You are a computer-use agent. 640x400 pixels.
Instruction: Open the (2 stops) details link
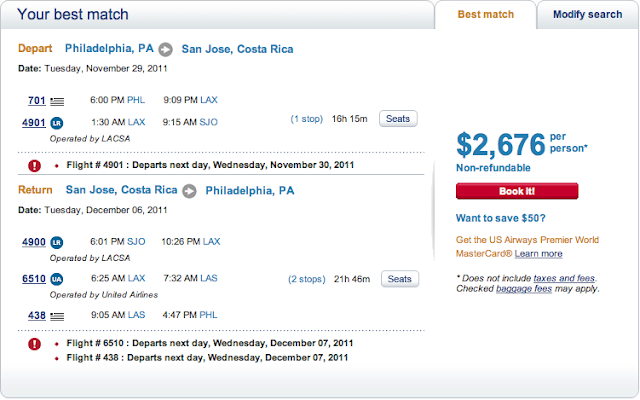click(x=309, y=279)
